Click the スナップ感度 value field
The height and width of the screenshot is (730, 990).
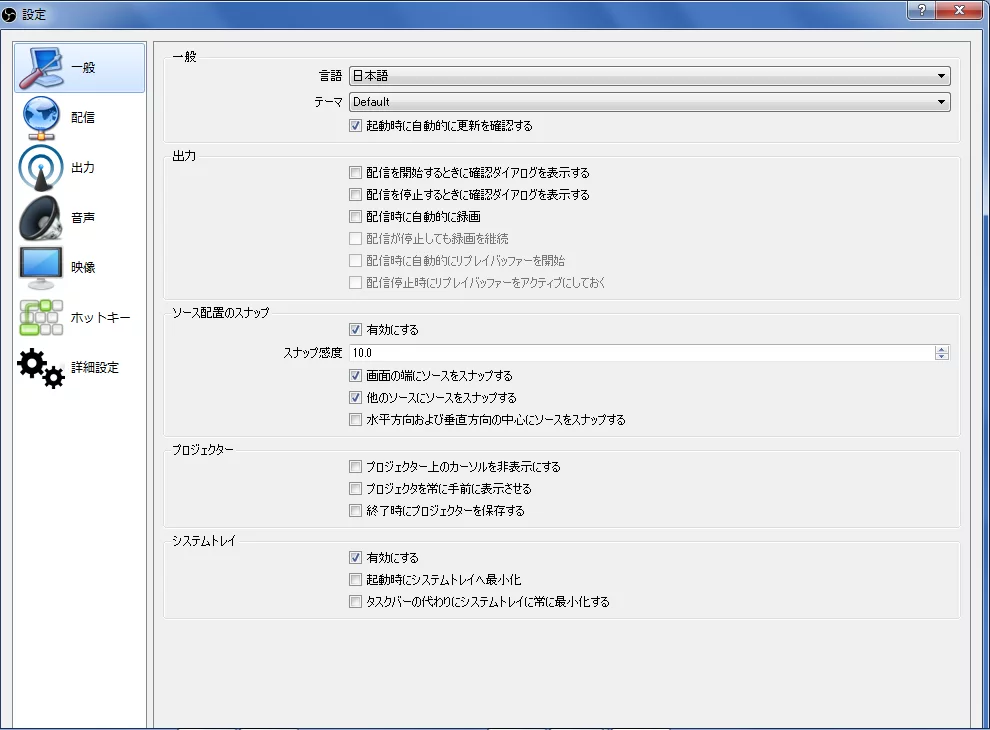coord(641,353)
